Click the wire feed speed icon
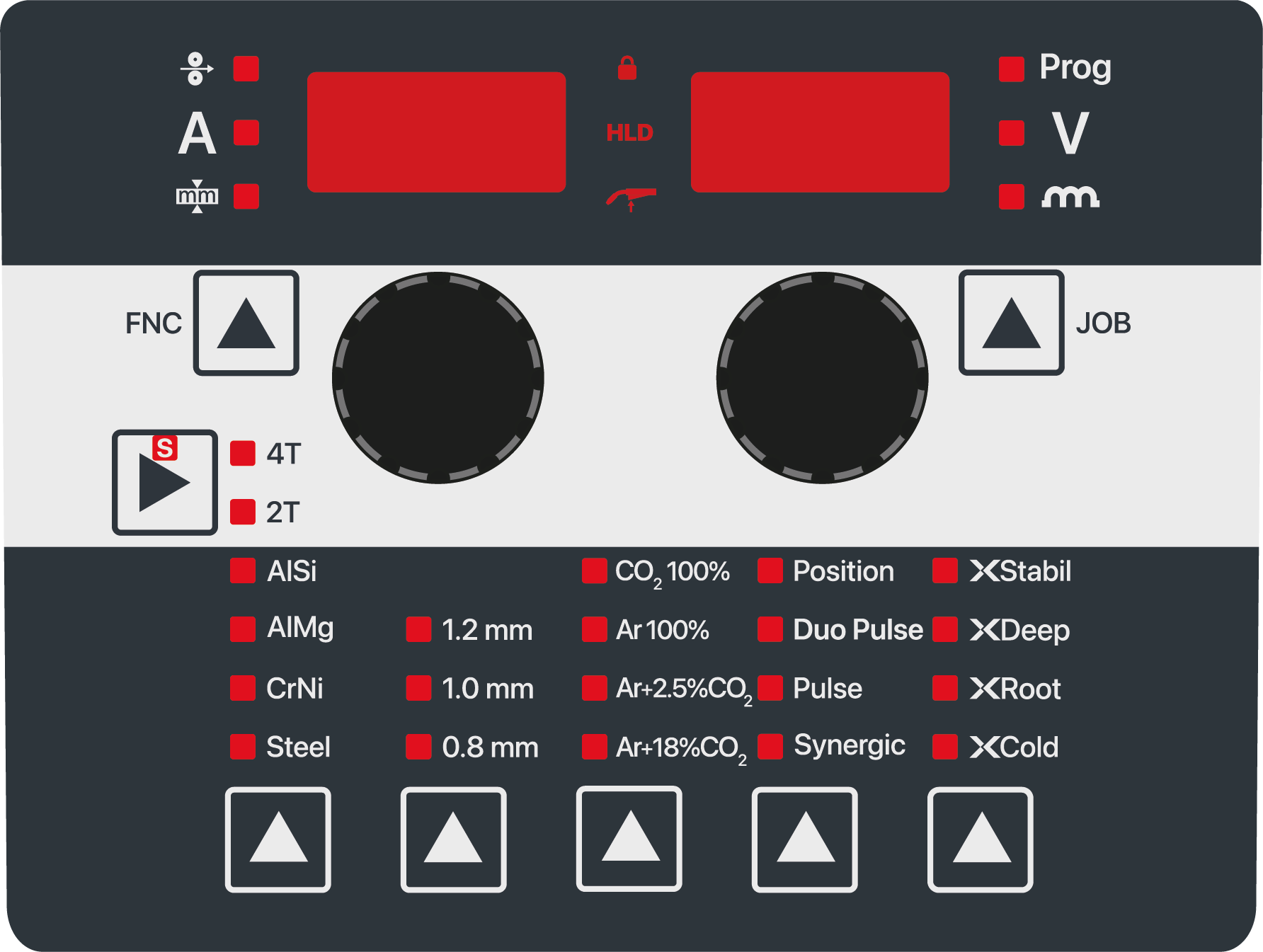Screen dimensions: 1263x952 [197, 69]
